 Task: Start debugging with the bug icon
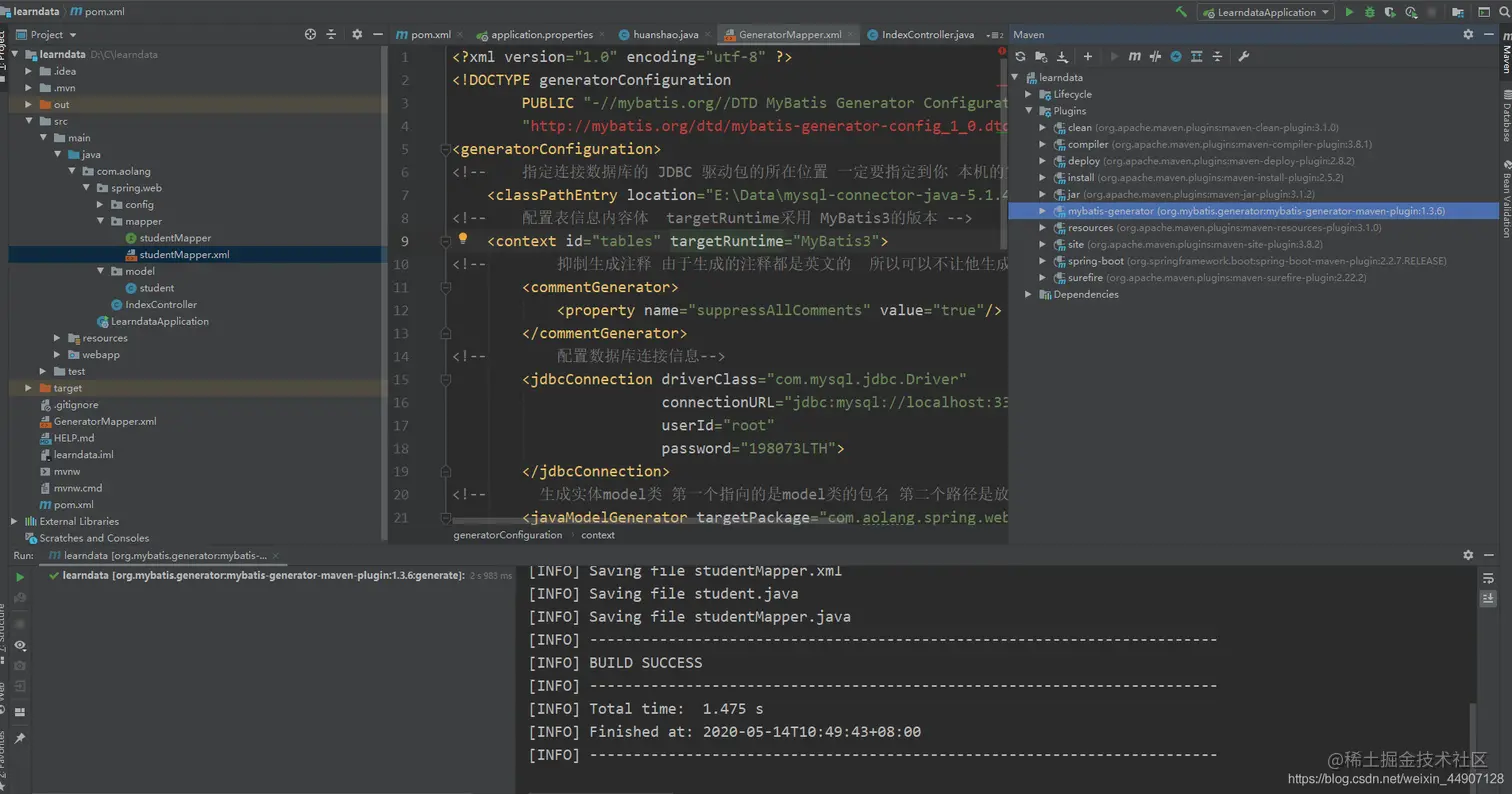[1369, 12]
